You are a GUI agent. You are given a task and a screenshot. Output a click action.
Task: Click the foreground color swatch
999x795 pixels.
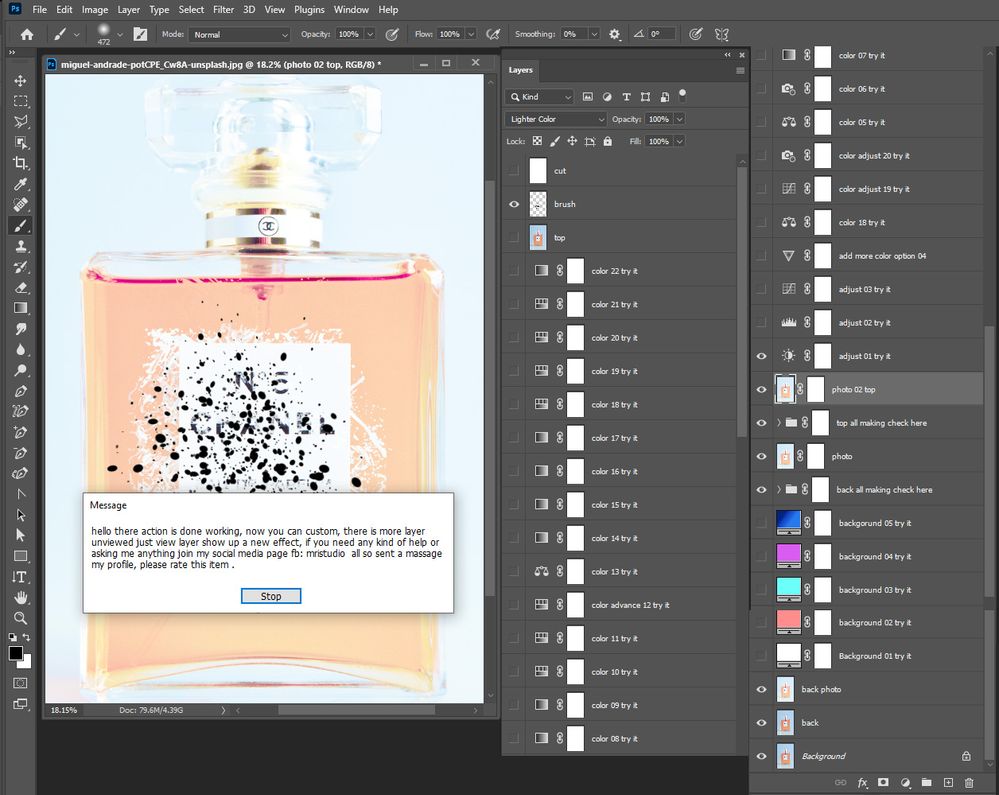pos(16,653)
